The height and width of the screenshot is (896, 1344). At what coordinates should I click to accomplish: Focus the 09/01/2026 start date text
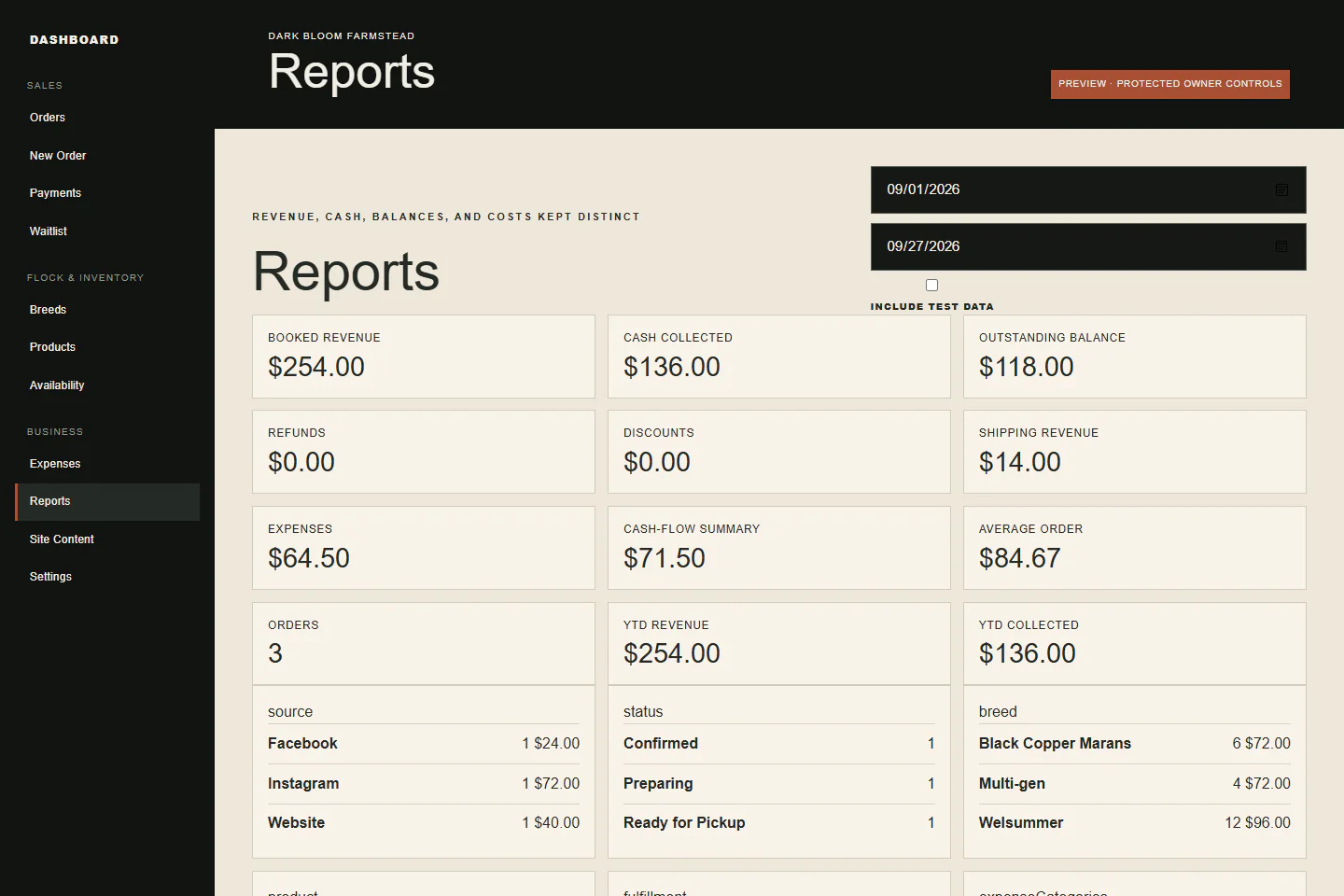point(923,189)
